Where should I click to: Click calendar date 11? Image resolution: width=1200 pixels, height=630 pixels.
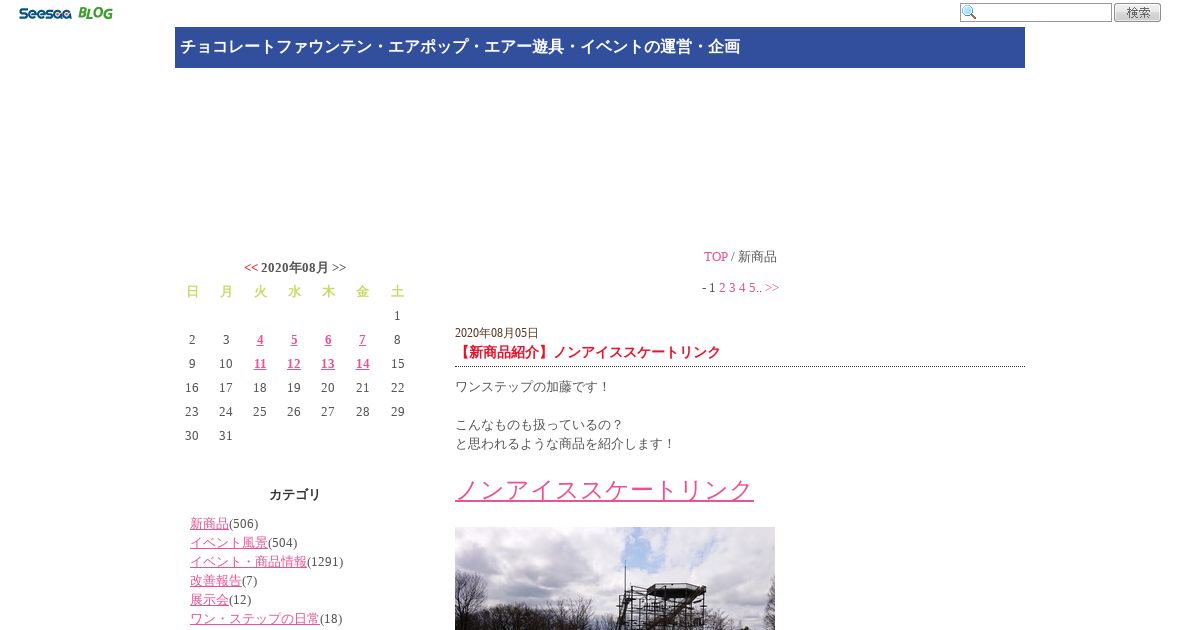260,364
